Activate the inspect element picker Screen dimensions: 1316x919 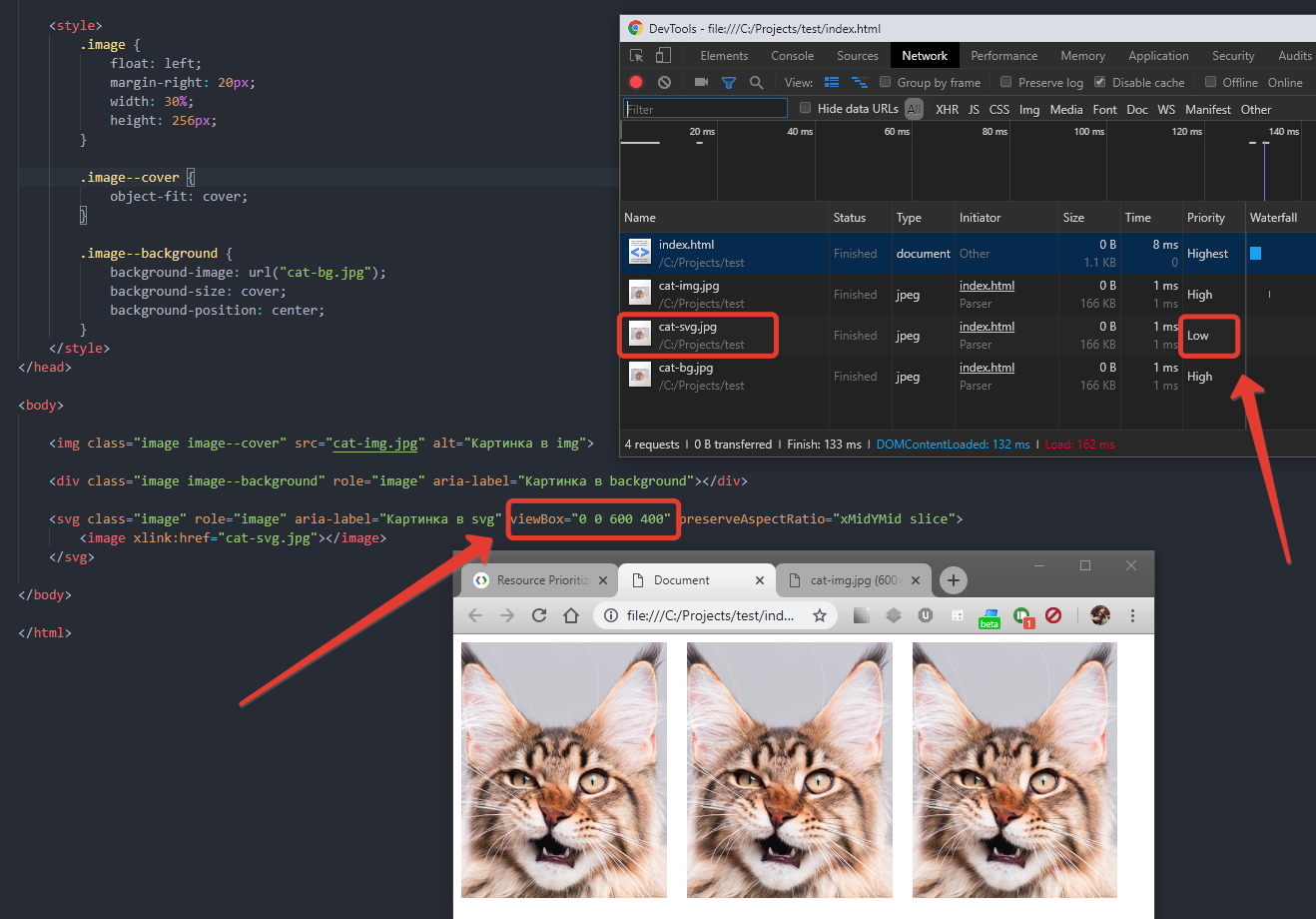(636, 56)
